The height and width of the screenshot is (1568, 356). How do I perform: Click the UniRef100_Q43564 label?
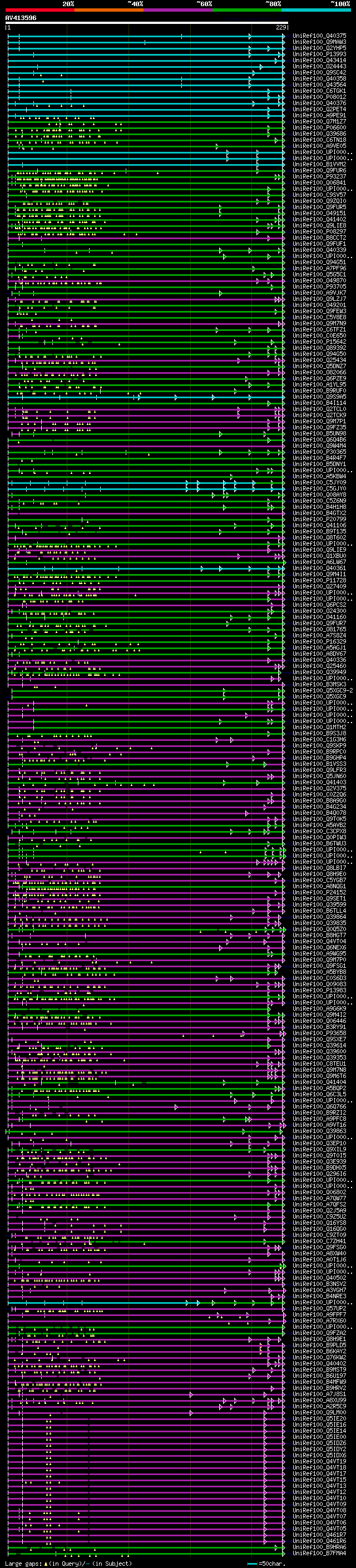pyautogui.click(x=319, y=85)
